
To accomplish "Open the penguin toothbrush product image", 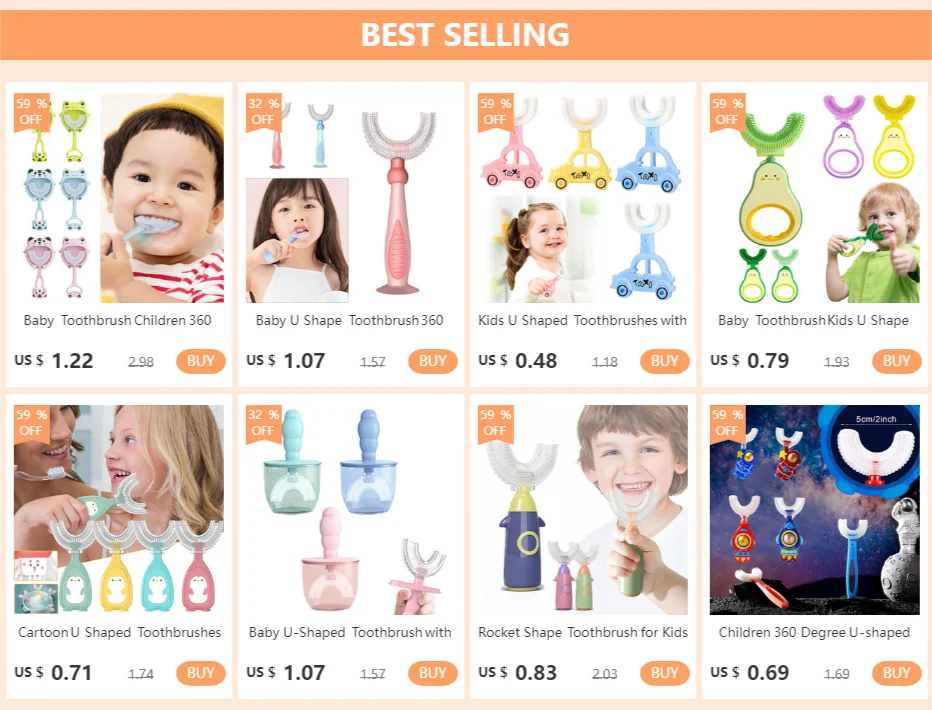I will 119,510.
